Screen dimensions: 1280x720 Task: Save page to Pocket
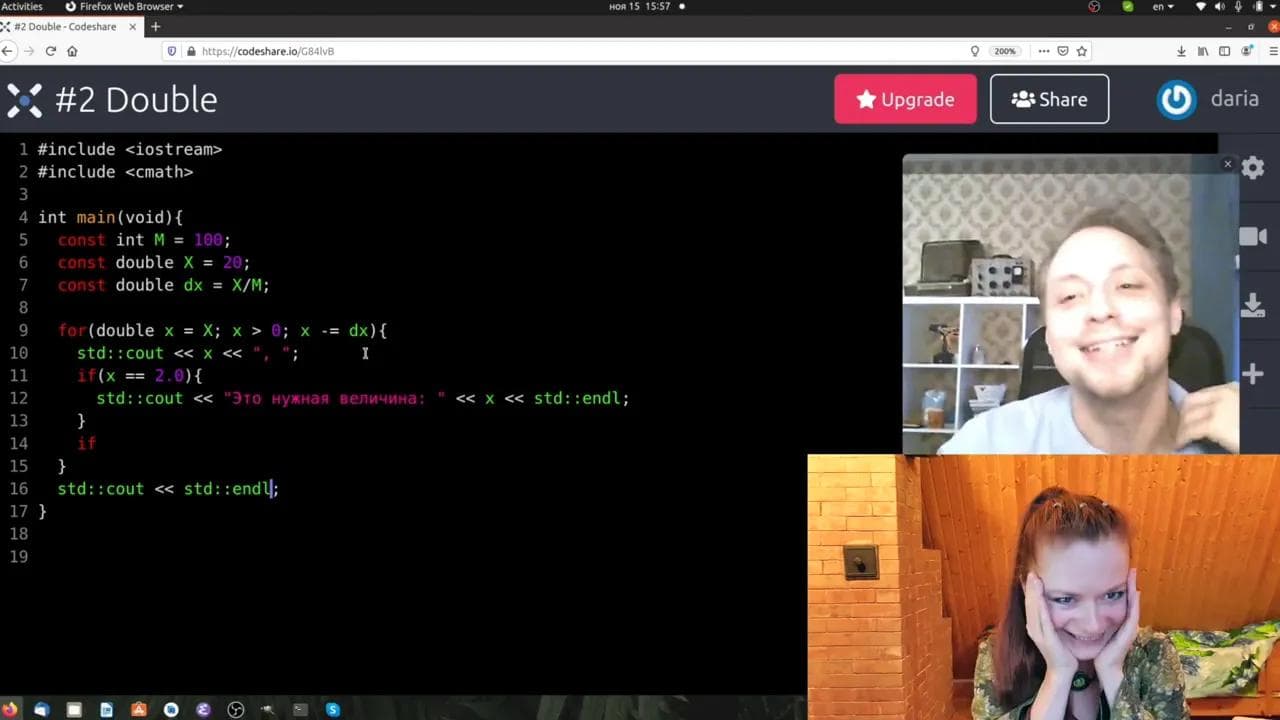(x=1063, y=51)
